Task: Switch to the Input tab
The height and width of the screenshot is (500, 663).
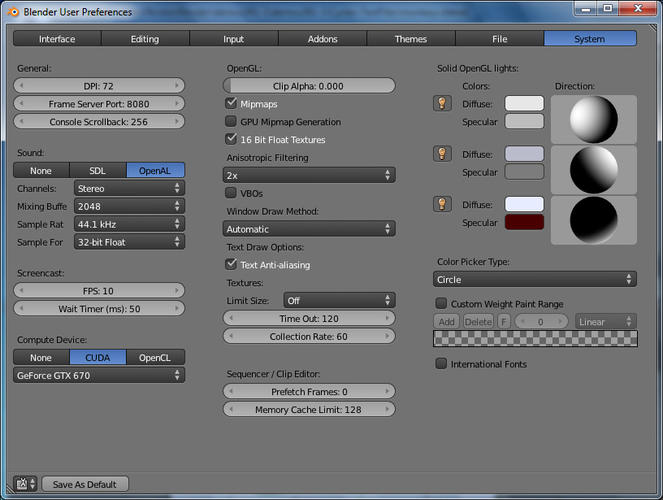Action: click(x=233, y=39)
